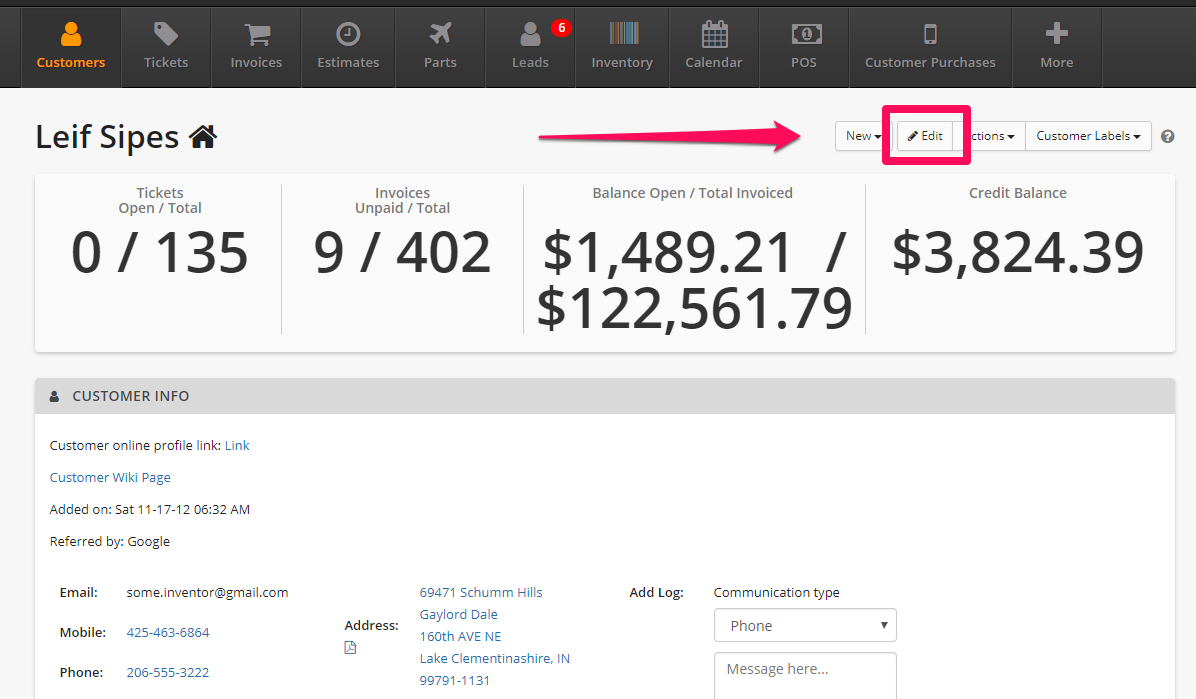Open the Communication type Phone dropdown

[805, 626]
